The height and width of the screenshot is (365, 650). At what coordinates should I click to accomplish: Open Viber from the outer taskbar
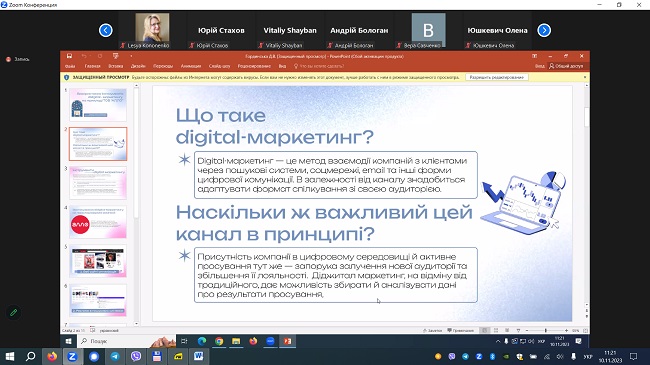pyautogui.click(x=136, y=356)
